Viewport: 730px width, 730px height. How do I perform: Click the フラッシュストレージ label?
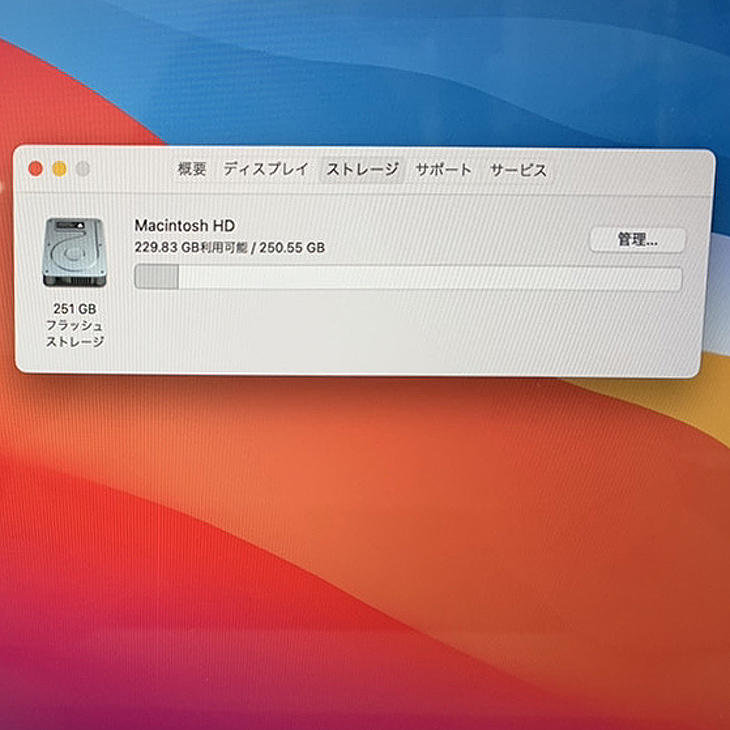[74, 333]
